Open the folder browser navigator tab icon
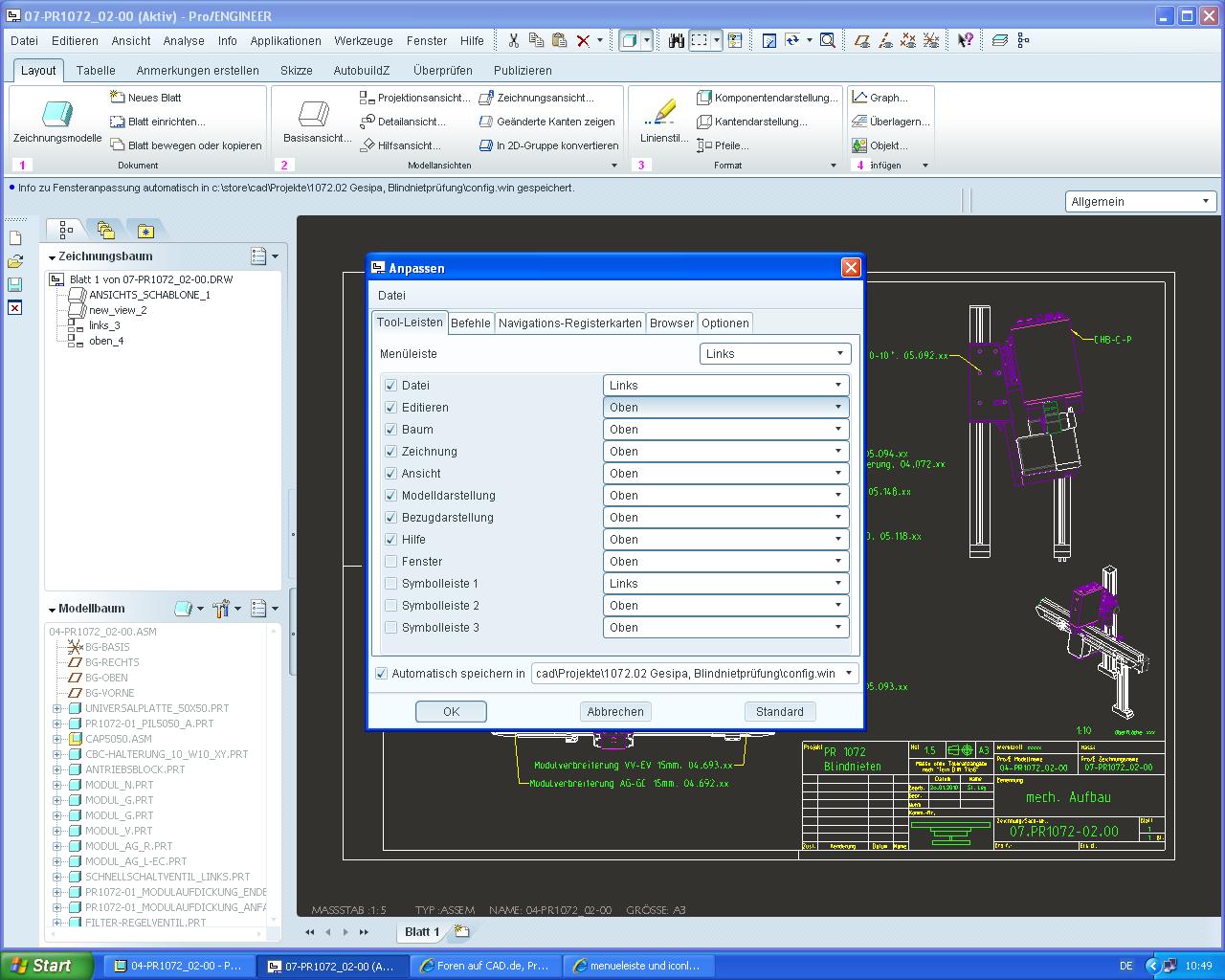This screenshot has width=1225, height=980. tap(105, 231)
